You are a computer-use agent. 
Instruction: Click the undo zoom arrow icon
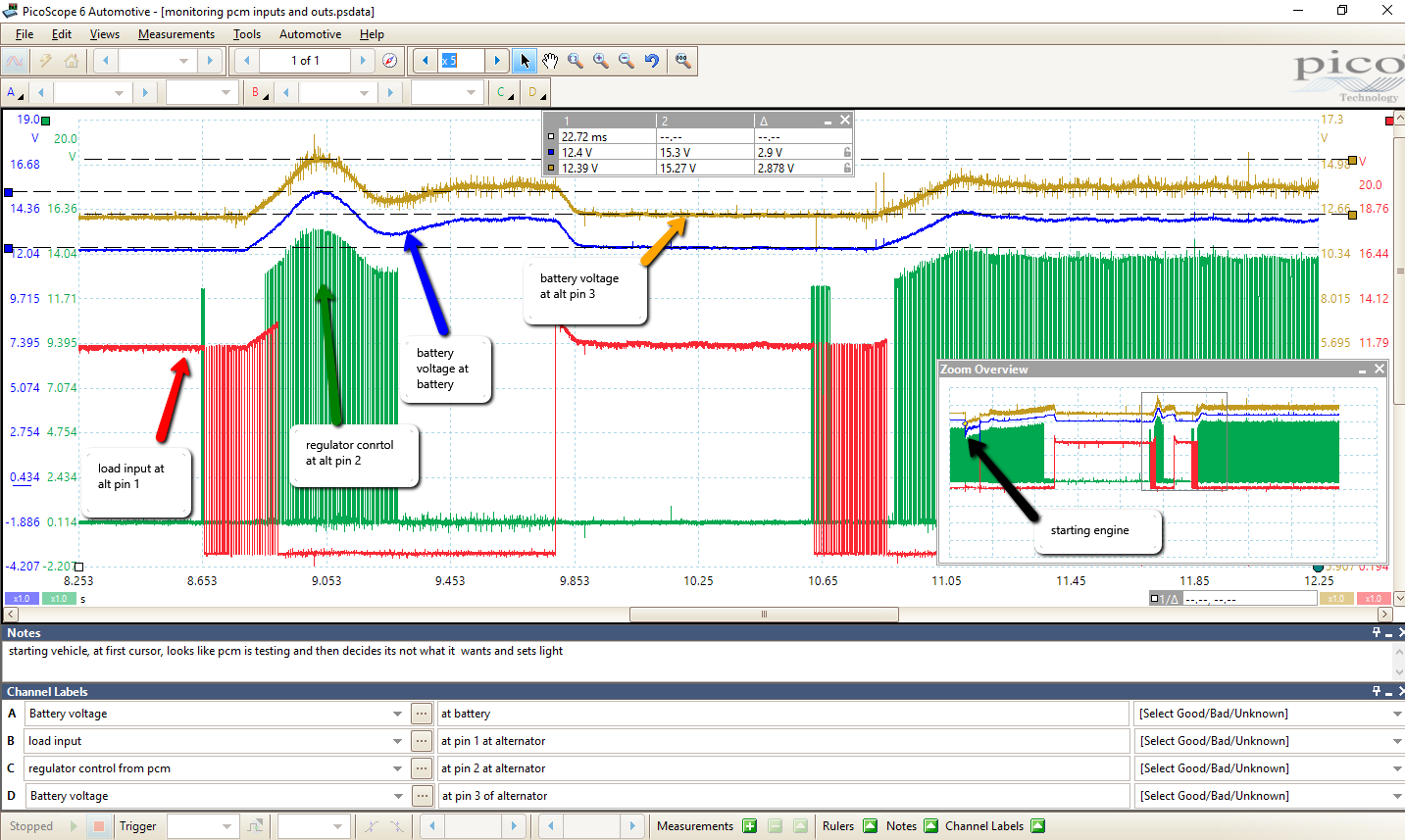(652, 61)
